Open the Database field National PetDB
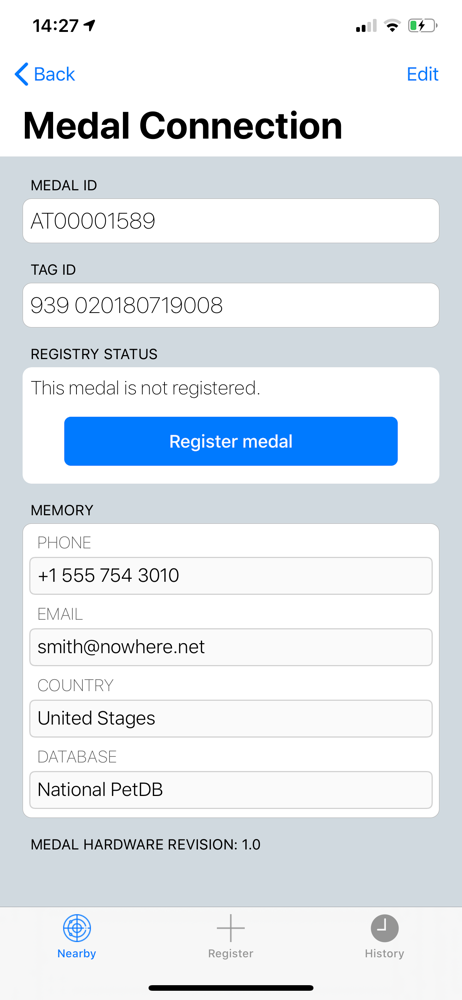The height and width of the screenshot is (1000, 462). pos(231,790)
